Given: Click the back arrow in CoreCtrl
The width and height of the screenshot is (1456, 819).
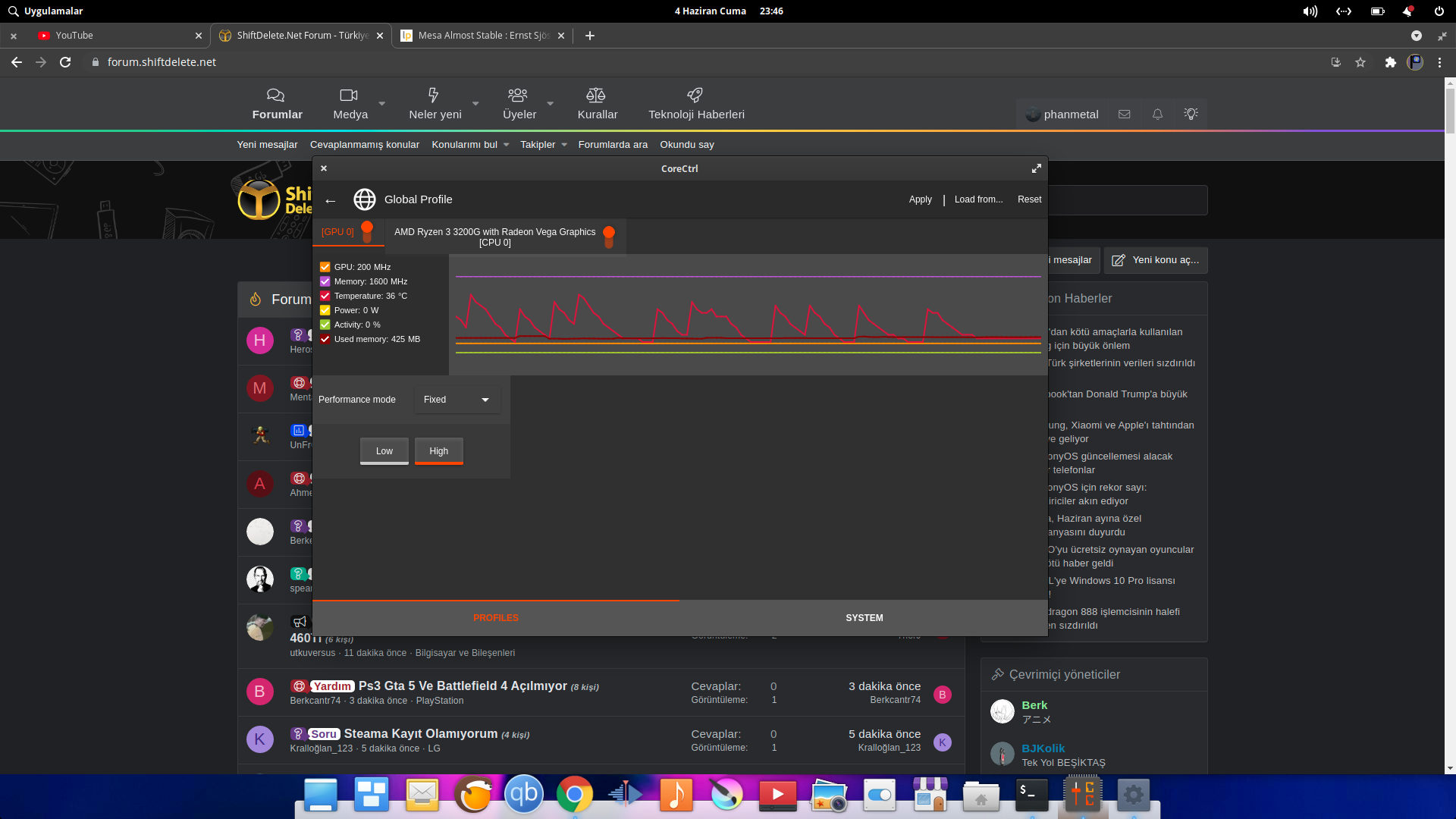Looking at the screenshot, I should pos(331,200).
